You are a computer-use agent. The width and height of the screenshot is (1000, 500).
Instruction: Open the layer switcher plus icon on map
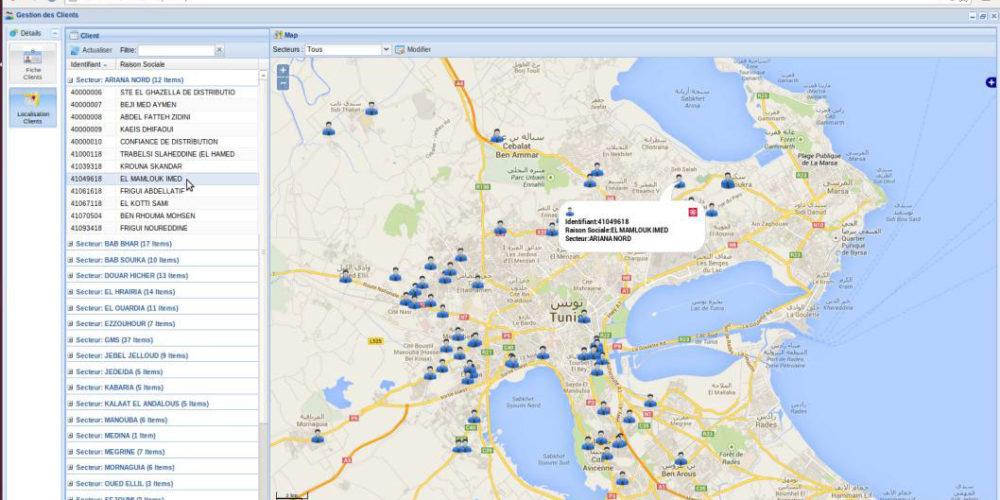coord(990,82)
